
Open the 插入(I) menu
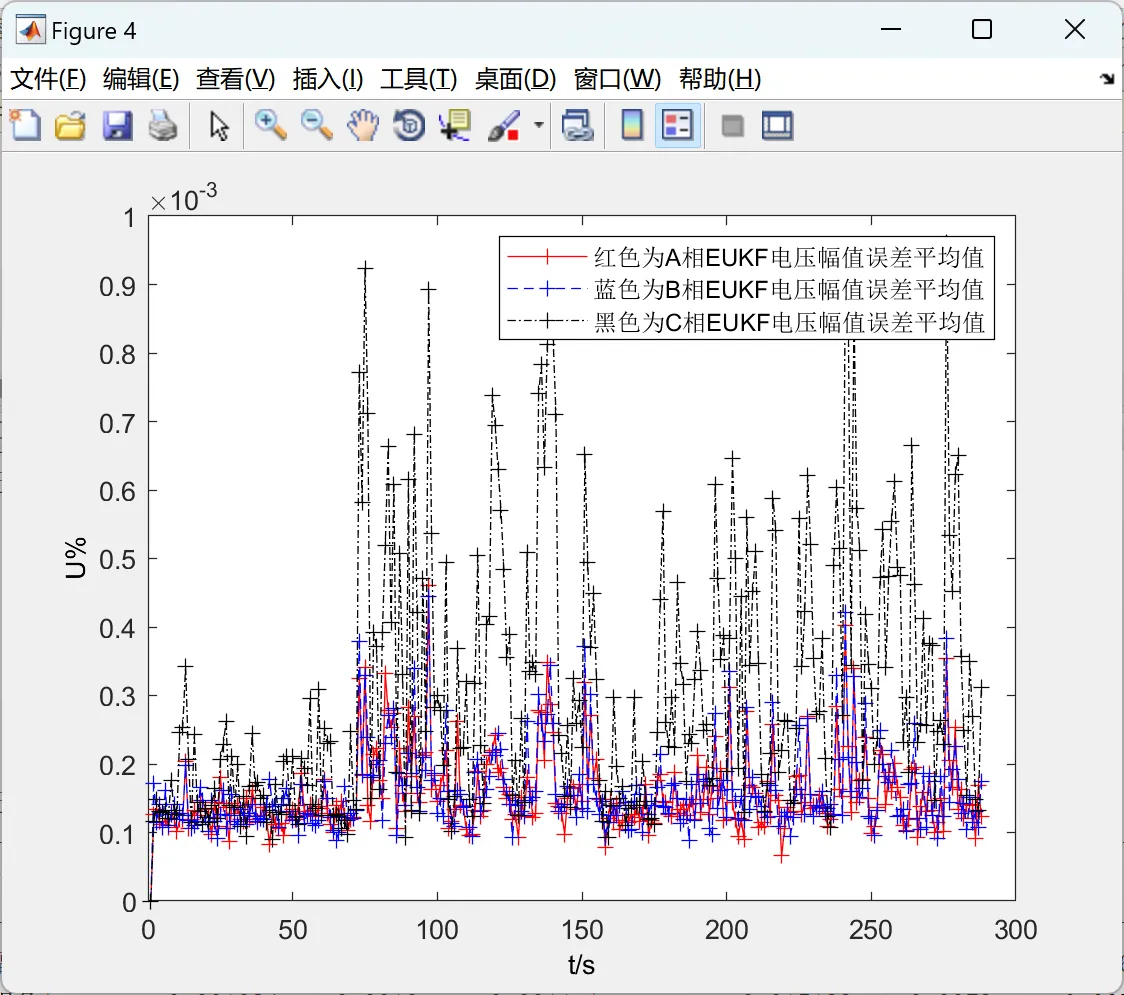point(328,79)
